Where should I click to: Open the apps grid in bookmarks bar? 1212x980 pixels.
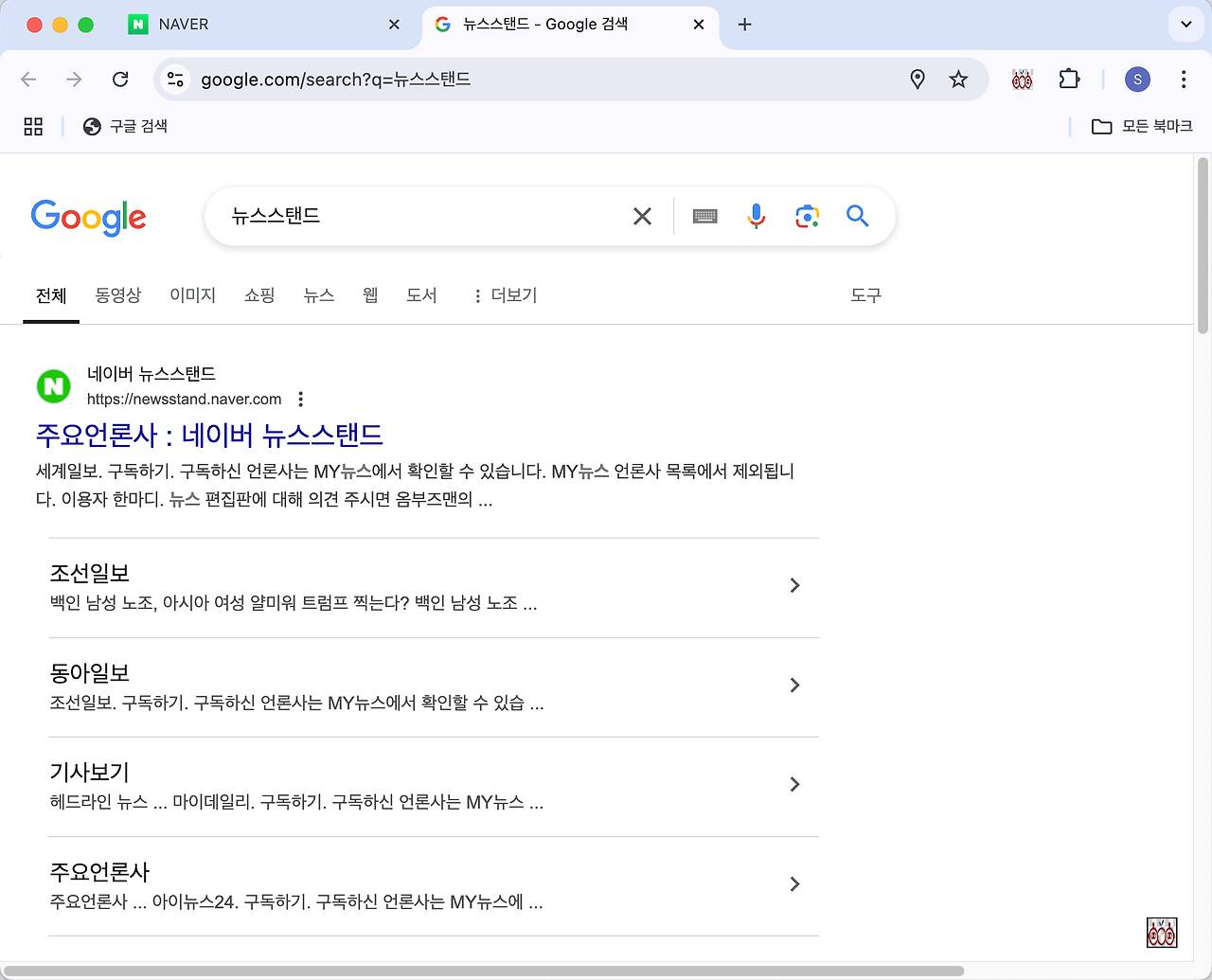coord(33,127)
